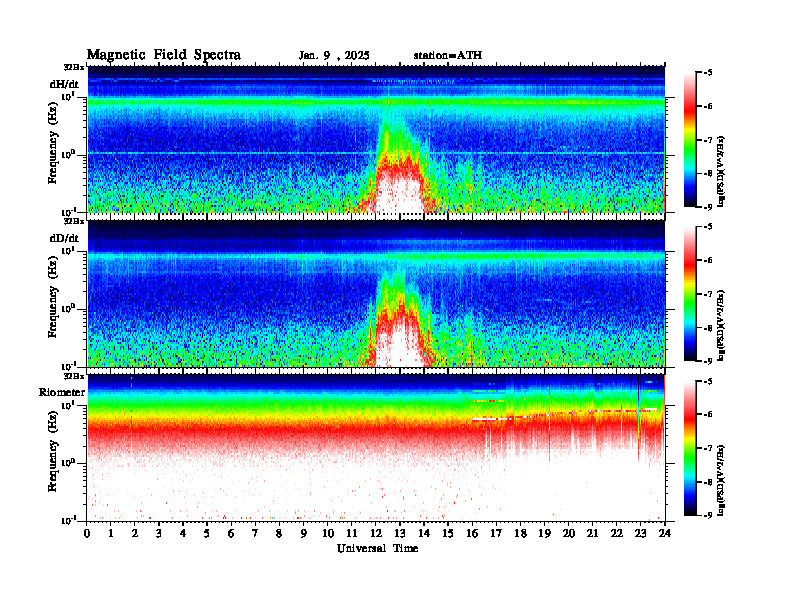Click hour tick label '0' on time axis
This screenshot has height=612, width=792.
[87, 534]
